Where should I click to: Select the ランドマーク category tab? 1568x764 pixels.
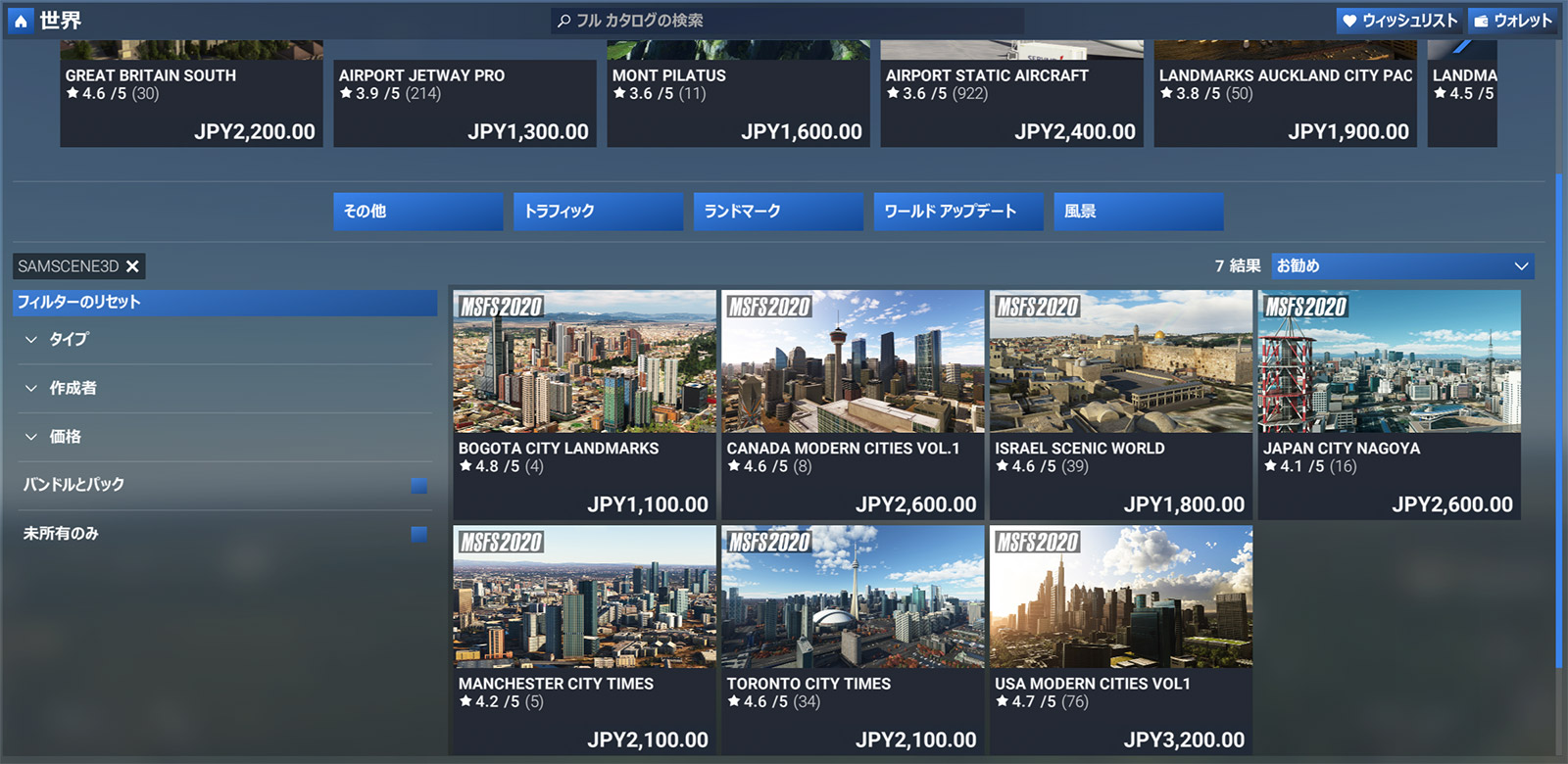pos(779,212)
